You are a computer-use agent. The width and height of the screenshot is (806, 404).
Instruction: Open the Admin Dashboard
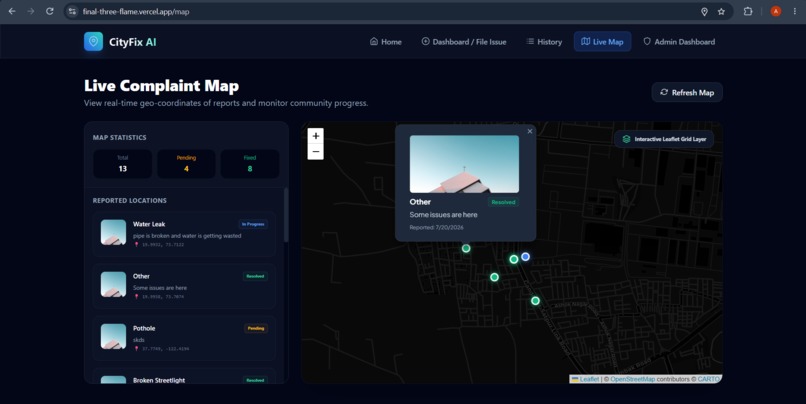679,42
